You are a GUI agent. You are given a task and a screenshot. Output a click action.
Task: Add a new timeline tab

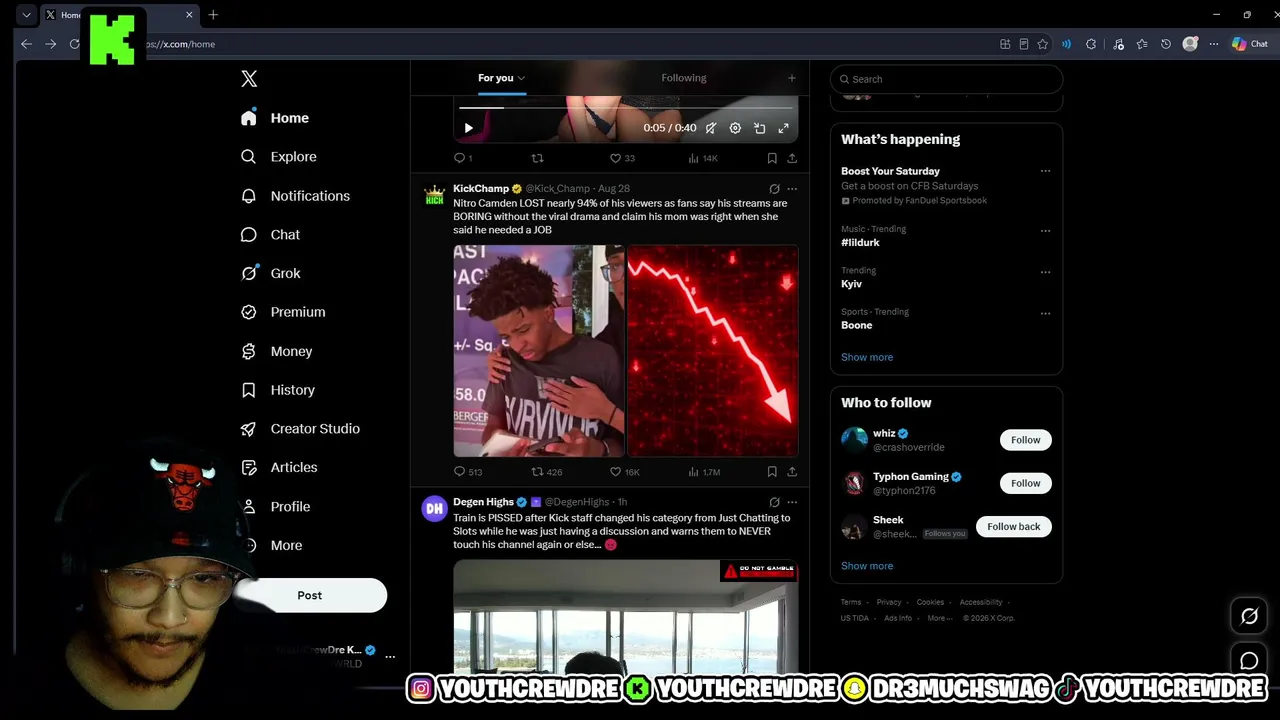click(x=792, y=78)
